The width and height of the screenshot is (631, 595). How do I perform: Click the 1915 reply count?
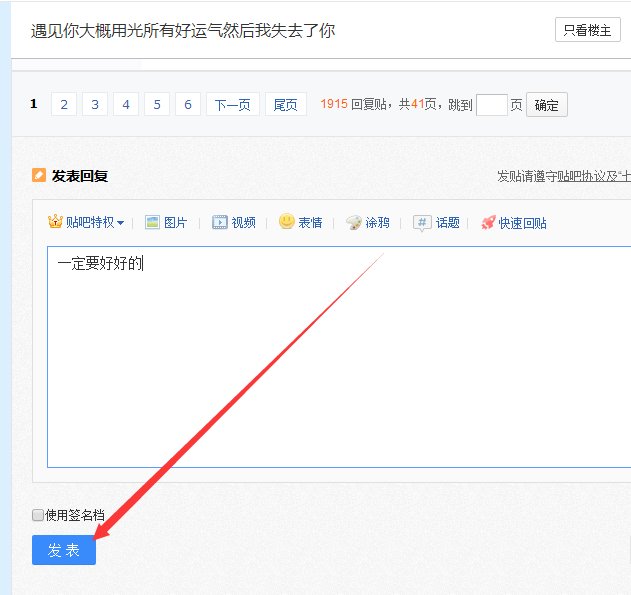[334, 104]
